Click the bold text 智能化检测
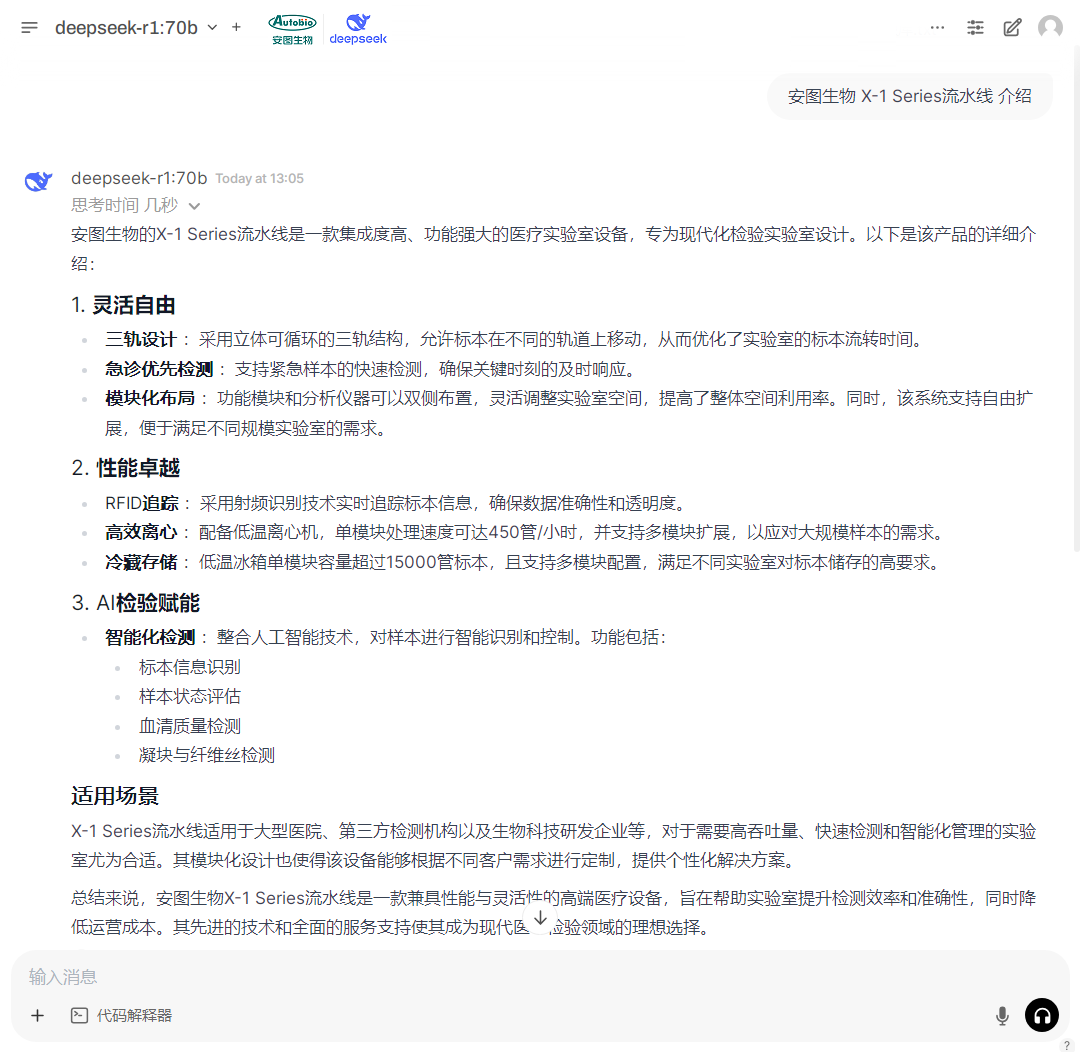 150,637
